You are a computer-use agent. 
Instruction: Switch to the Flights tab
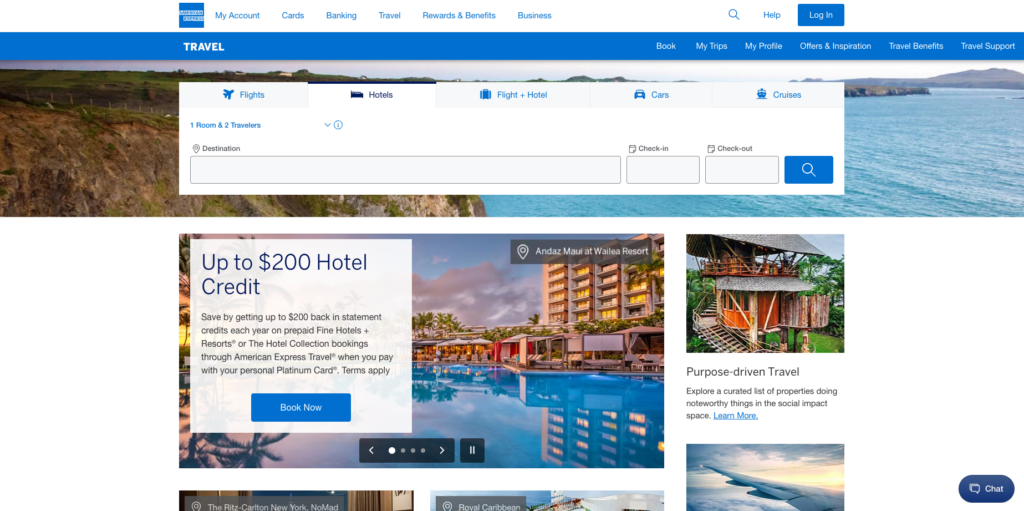pyautogui.click(x=243, y=95)
